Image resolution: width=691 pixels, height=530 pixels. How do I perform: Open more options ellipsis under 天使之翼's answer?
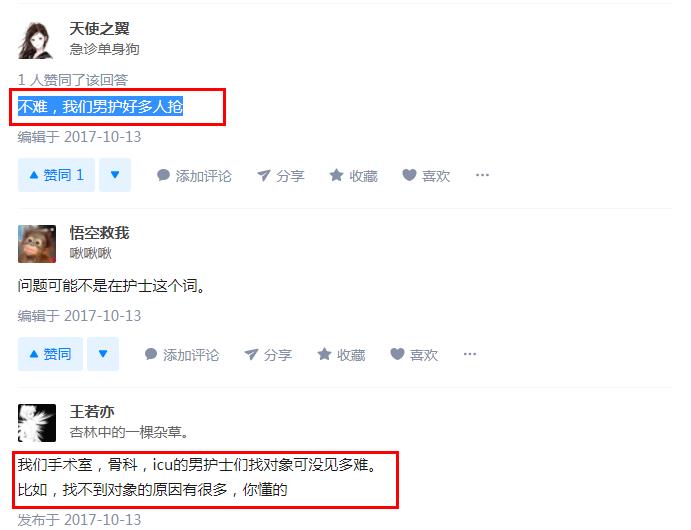click(482, 175)
